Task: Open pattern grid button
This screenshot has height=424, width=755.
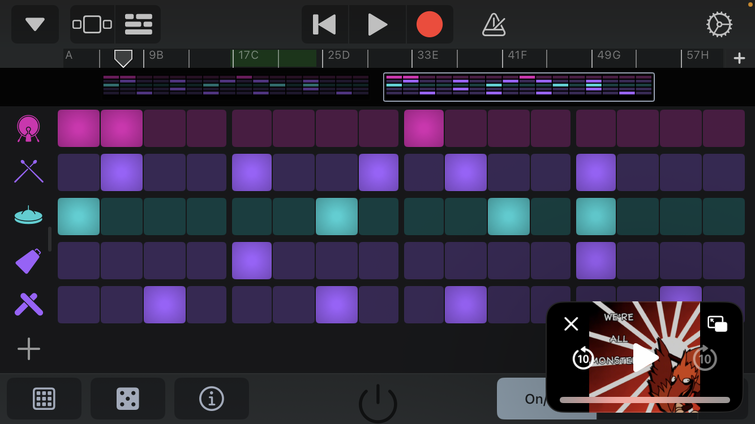Action: tap(44, 398)
